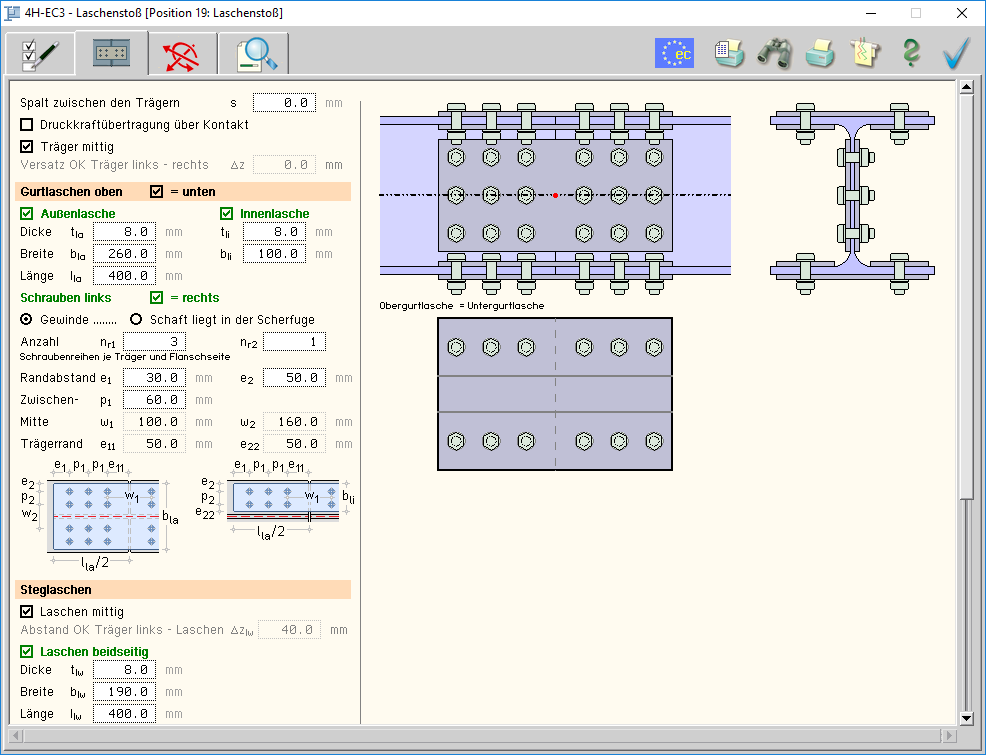
Task: Click the binoculars view icon
Action: pos(774,53)
